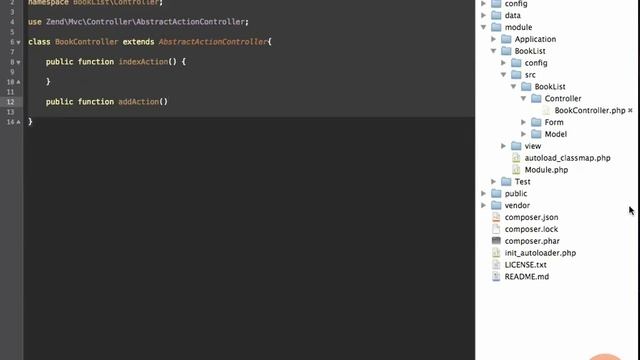Collapse the BookList module folder arrow
The height and width of the screenshot is (360, 640).
493,51
